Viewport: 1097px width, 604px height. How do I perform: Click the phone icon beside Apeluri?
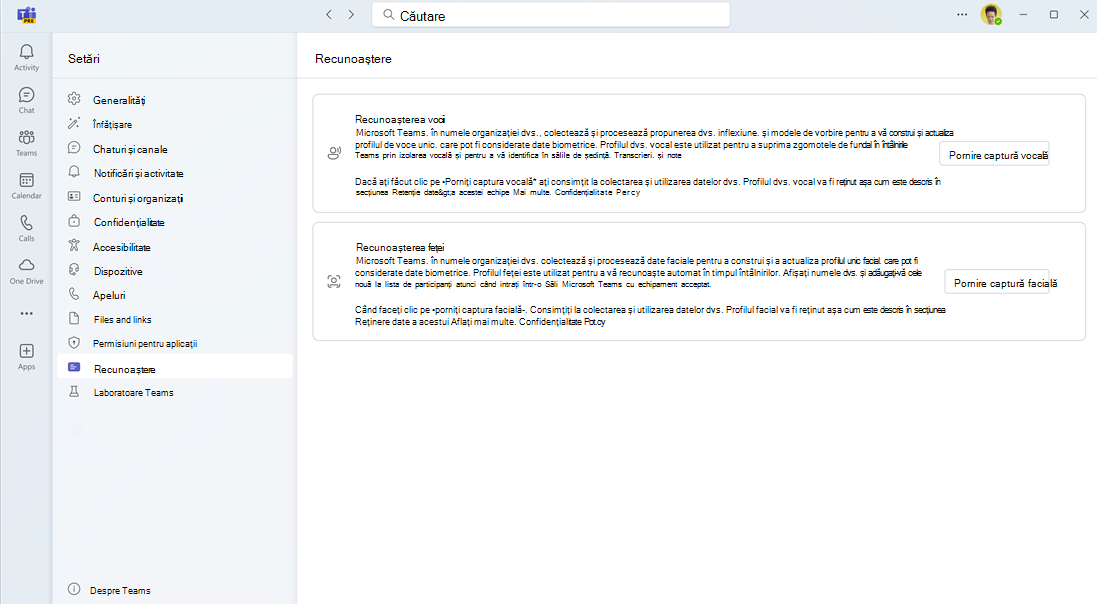[x=74, y=294]
